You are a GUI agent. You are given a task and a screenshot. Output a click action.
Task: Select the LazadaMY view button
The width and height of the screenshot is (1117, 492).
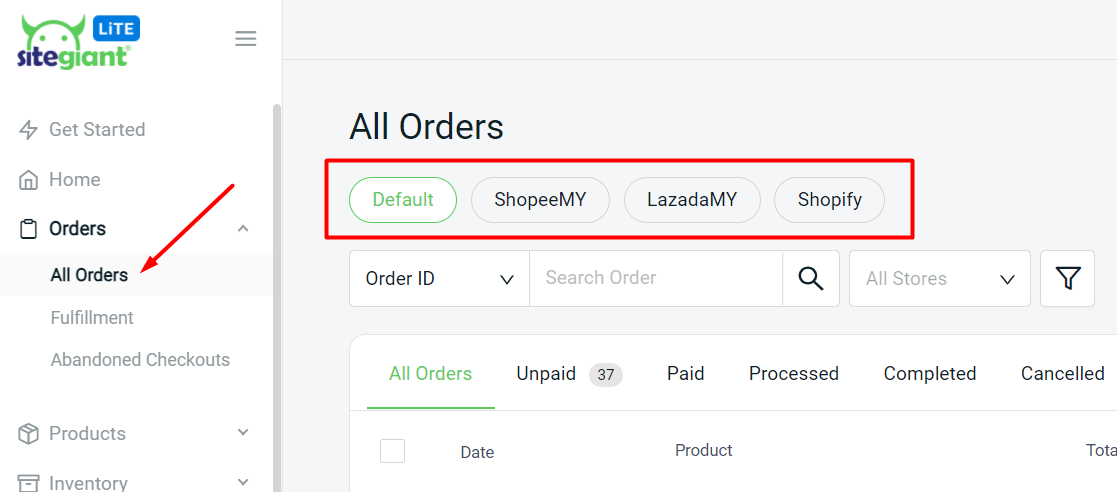pos(692,200)
